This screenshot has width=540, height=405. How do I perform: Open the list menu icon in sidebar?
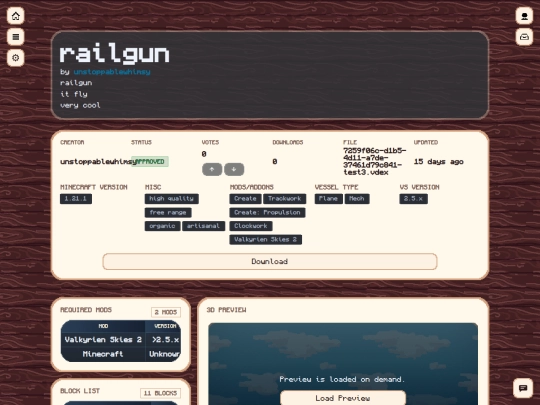[x=15, y=37]
